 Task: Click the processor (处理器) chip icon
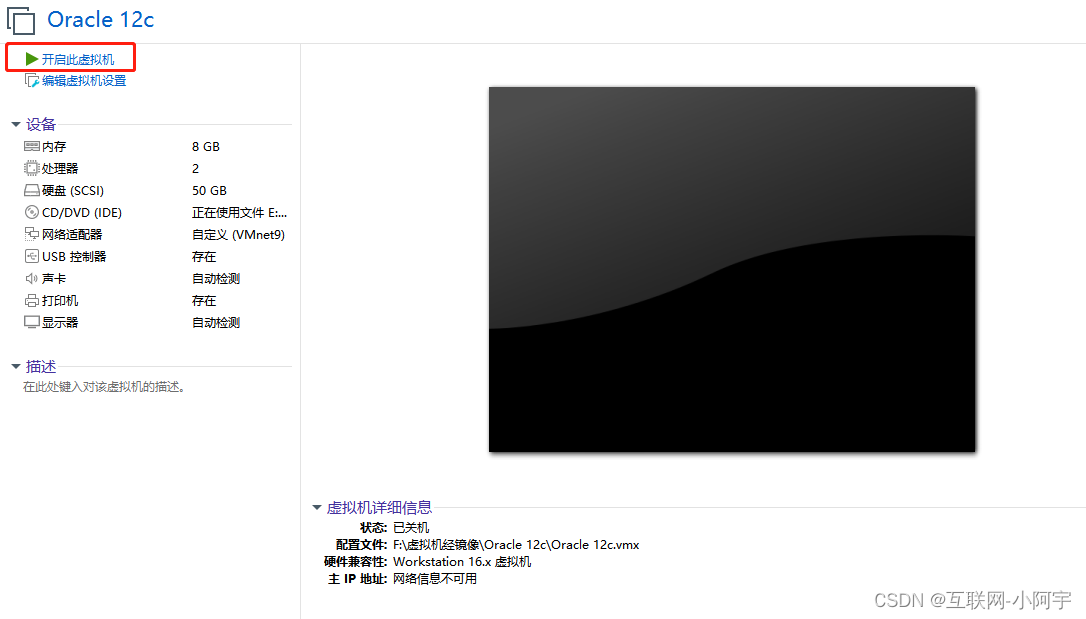click(32, 168)
